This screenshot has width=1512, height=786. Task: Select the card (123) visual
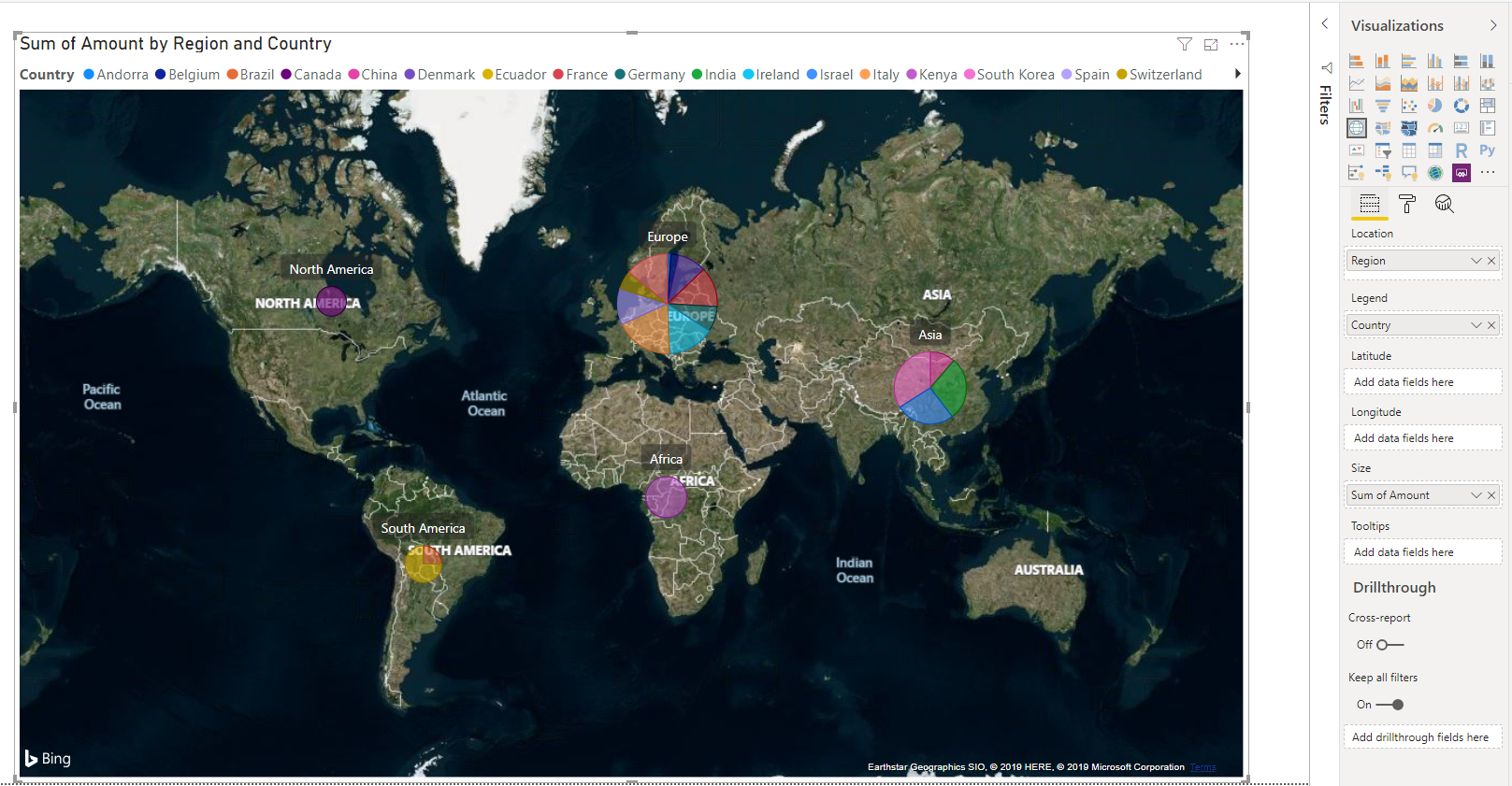(x=1462, y=128)
